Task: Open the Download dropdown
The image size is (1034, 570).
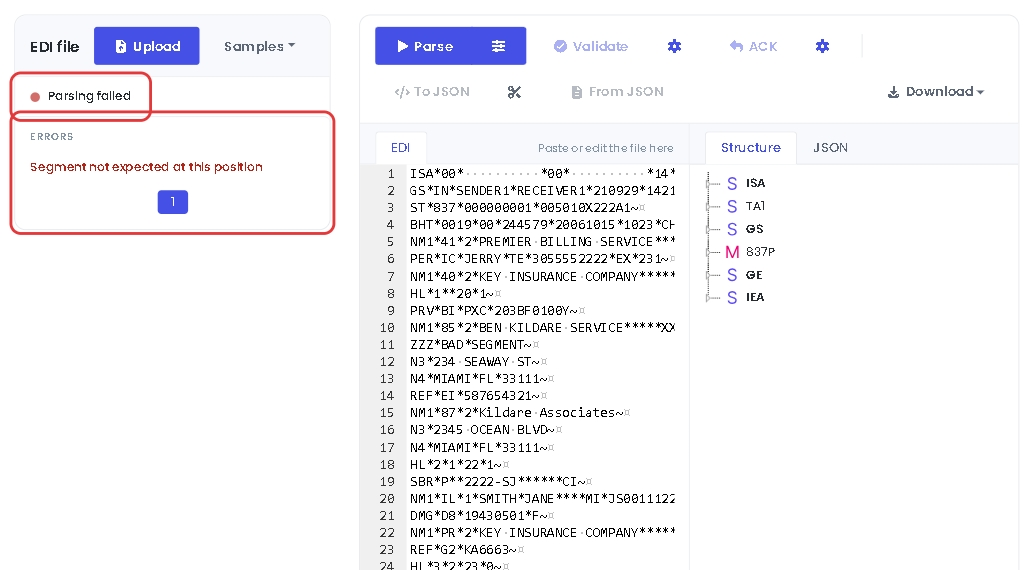Action: tap(936, 92)
